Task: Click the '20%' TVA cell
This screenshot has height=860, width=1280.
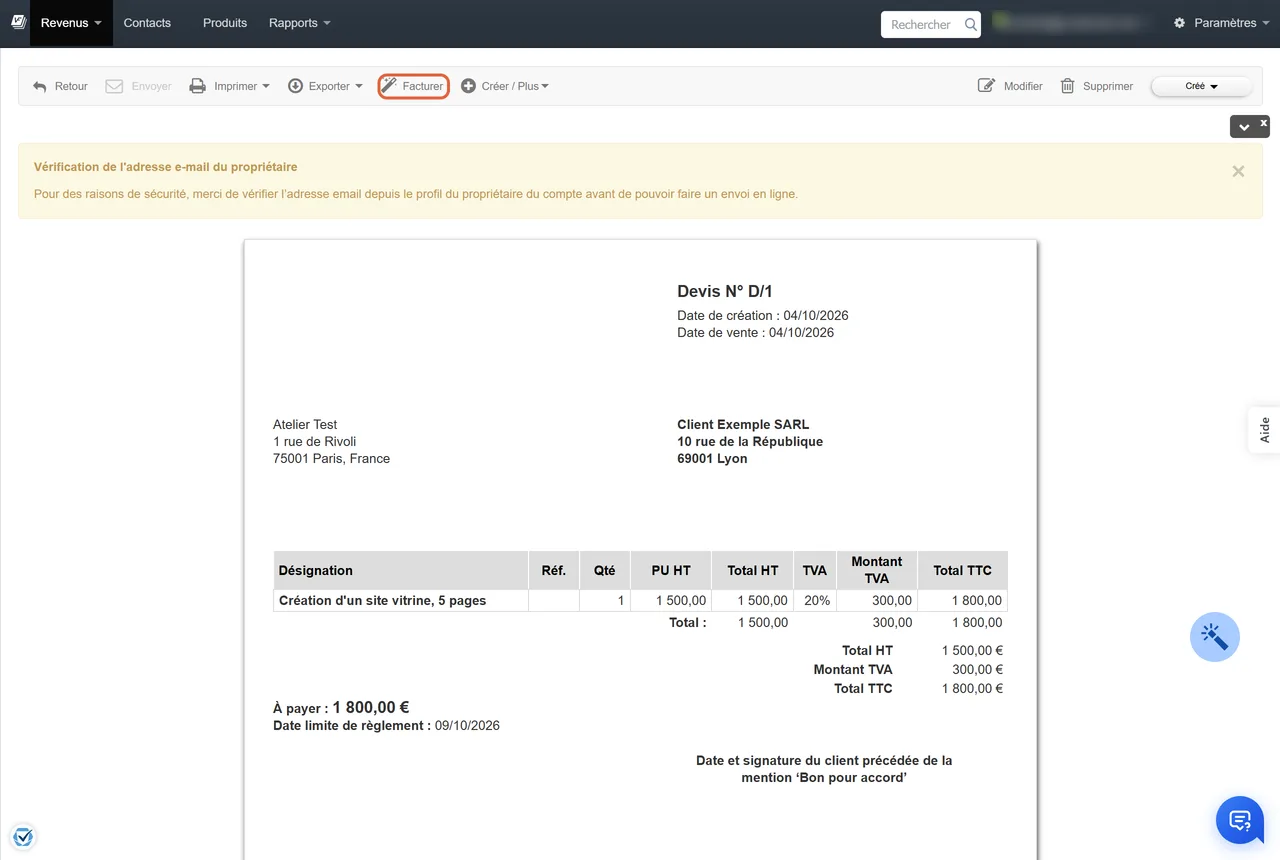Action: (x=815, y=600)
